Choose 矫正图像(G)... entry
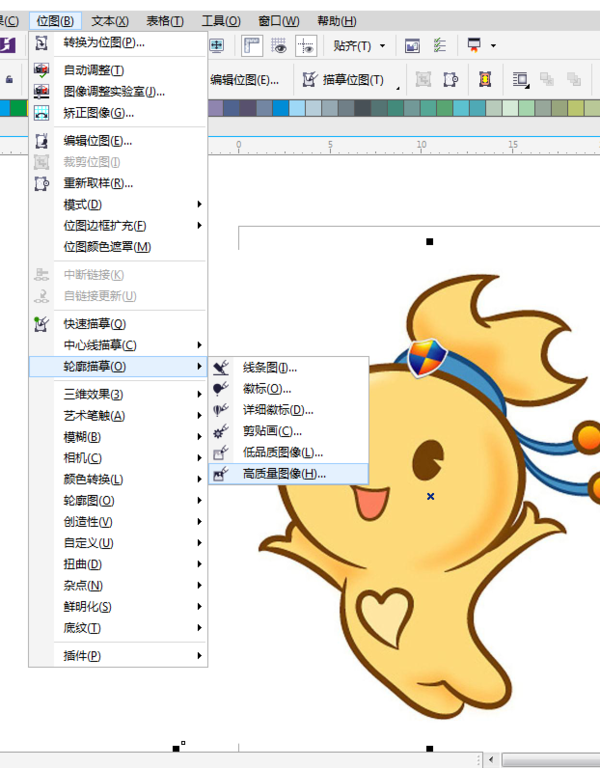 click(118, 113)
